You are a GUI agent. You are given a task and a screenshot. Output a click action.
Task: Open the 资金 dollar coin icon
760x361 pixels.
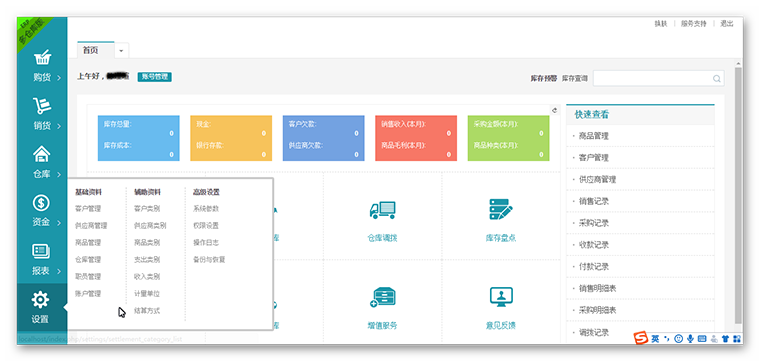(x=42, y=203)
